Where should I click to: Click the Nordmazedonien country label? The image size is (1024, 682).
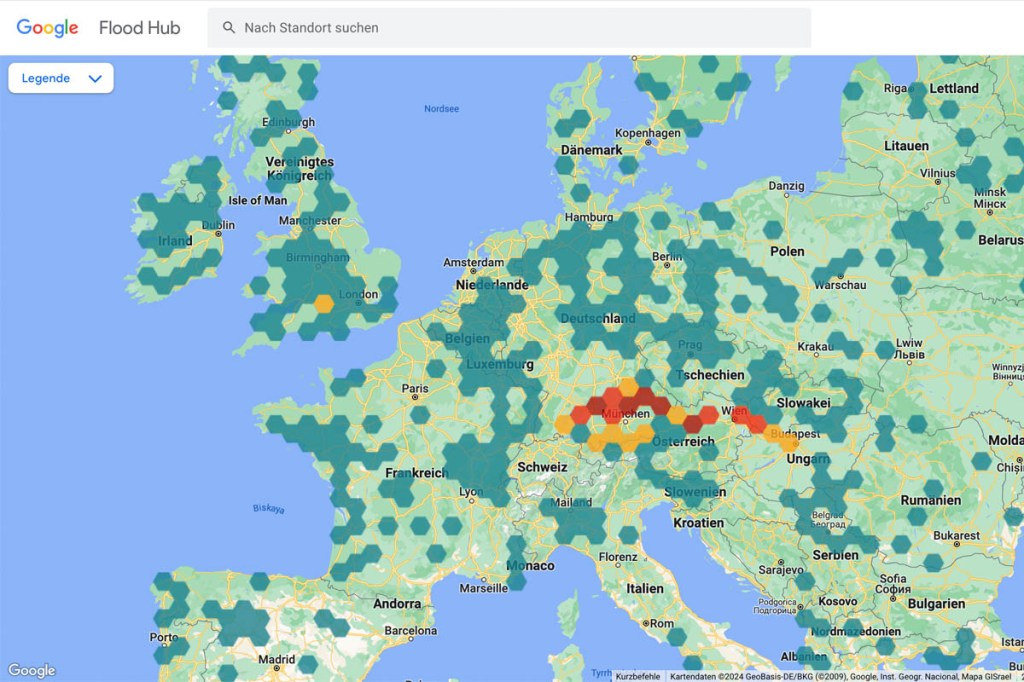coord(856,632)
